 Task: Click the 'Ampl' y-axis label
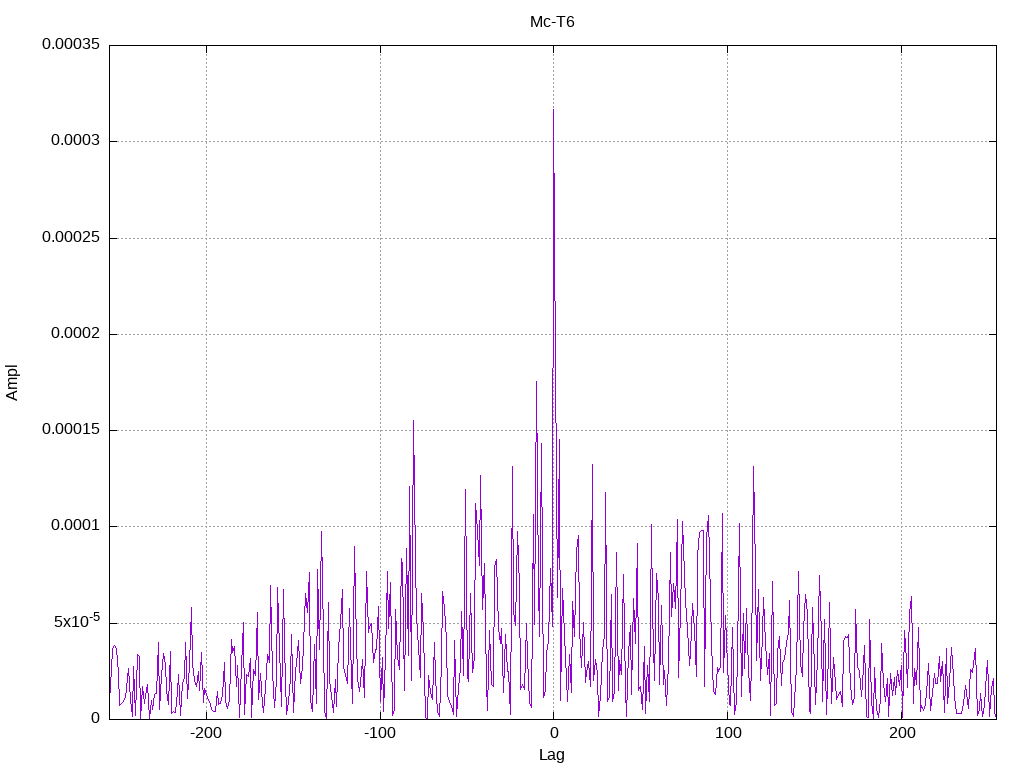pyautogui.click(x=12, y=383)
